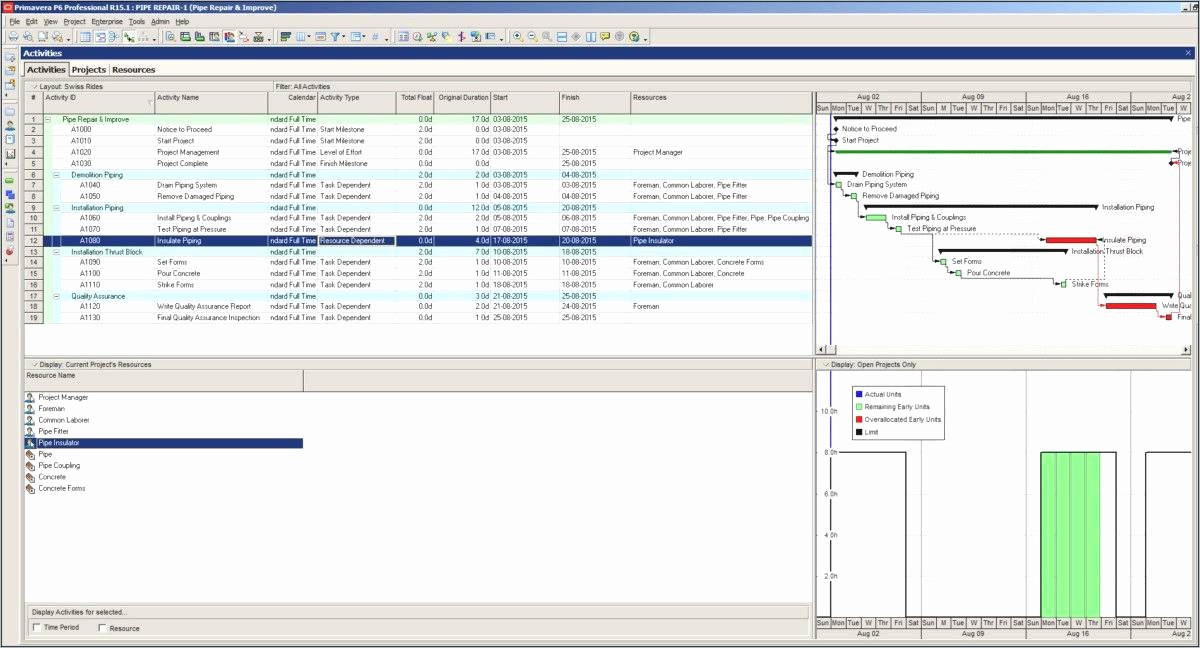The height and width of the screenshot is (648, 1200).
Task: Click the red icon in left sidebar
Action: click(10, 251)
